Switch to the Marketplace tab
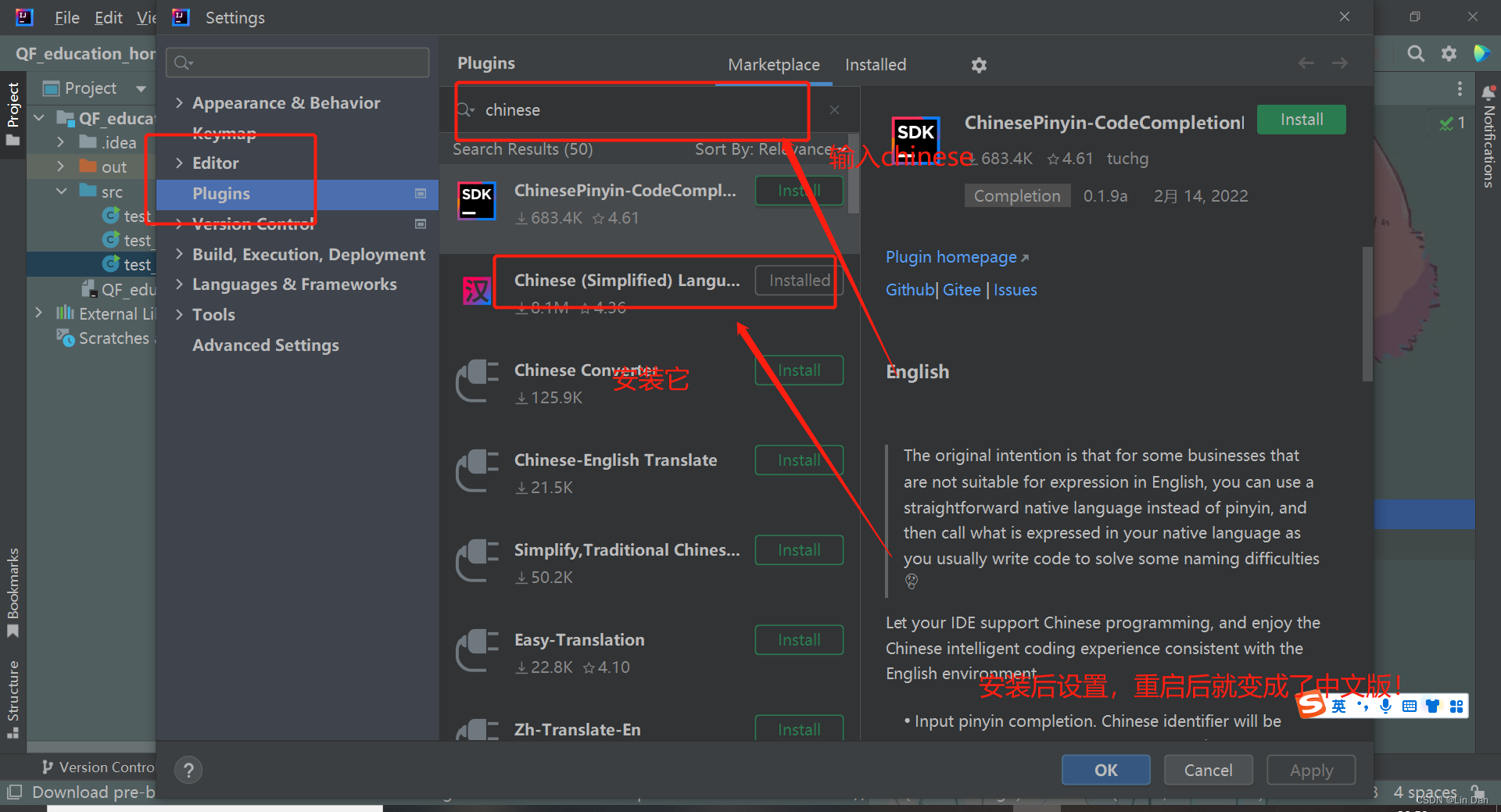 coord(774,65)
